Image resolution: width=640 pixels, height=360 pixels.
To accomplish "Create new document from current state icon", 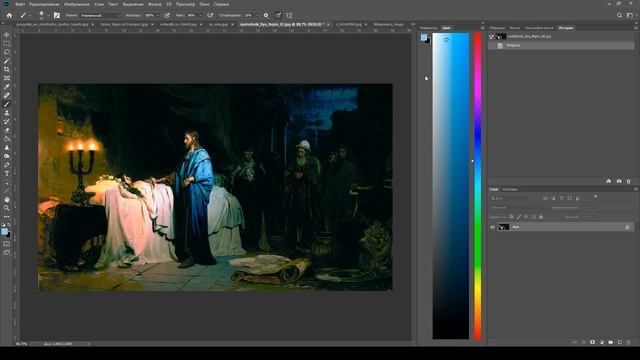I will [x=609, y=181].
